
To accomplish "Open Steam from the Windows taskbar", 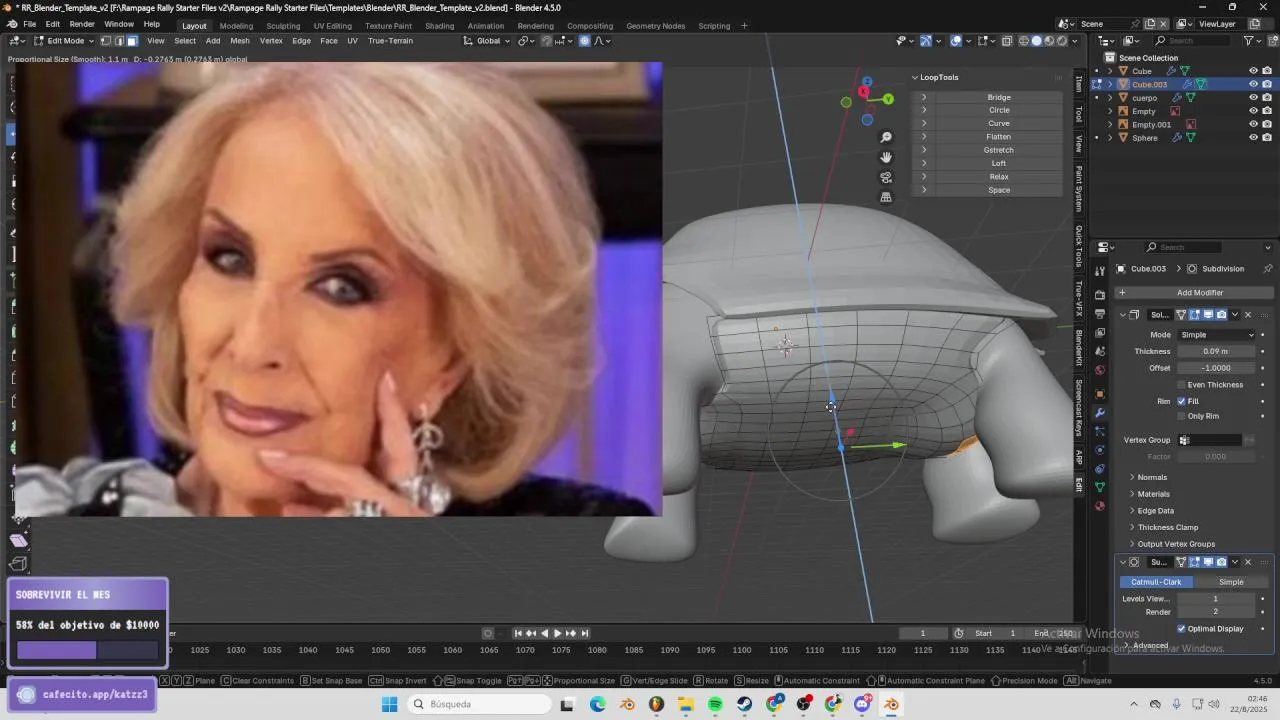I will (745, 704).
